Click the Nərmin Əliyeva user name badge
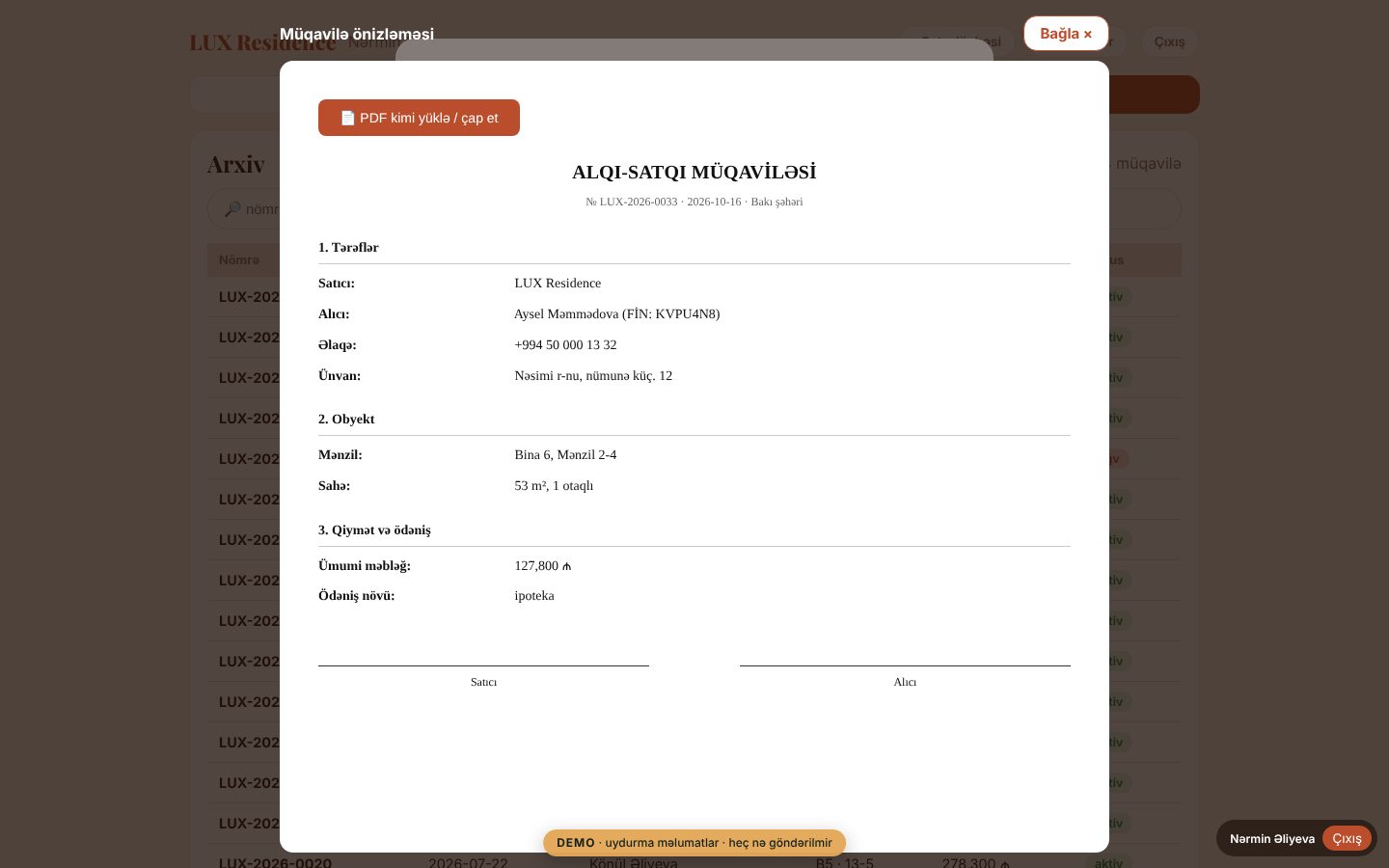The height and width of the screenshot is (868, 1389). [x=1271, y=838]
